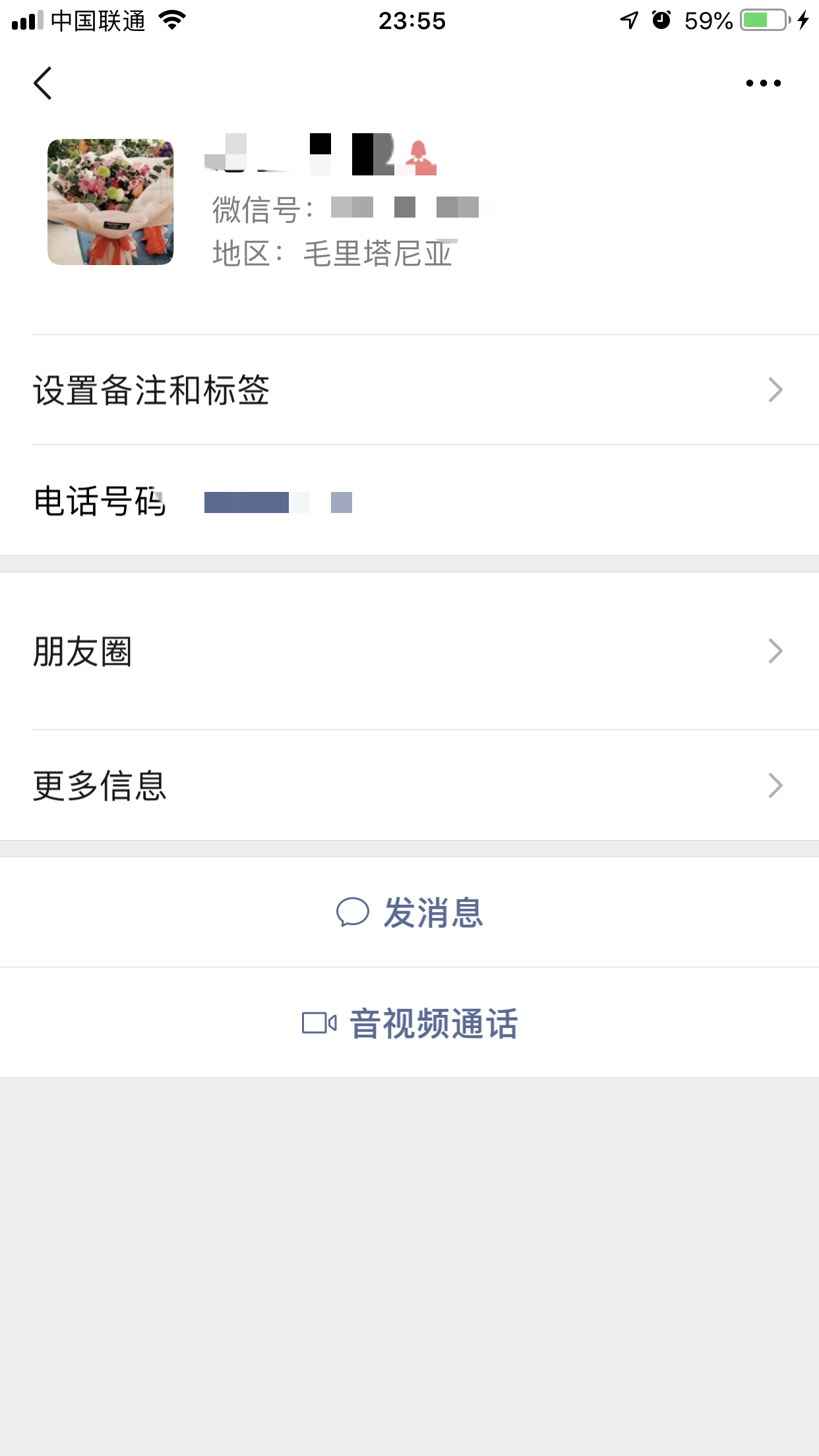Tap the Wi-Fi status icon

[173, 20]
